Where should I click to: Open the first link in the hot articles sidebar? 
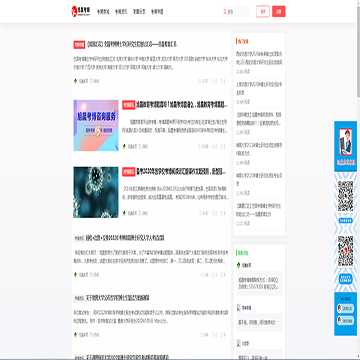point(259,58)
